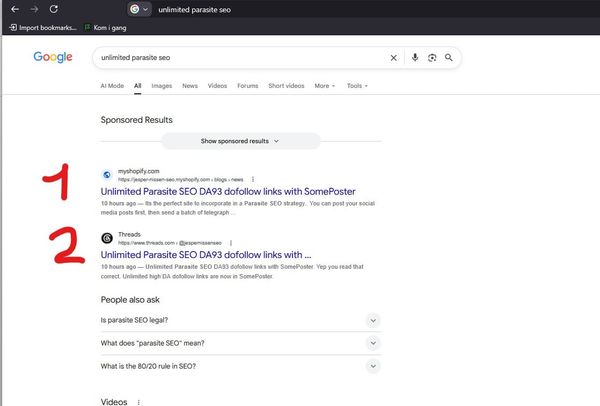Open Unlimited Parasite SEO DA93 SomePoster myshopify link
This screenshot has height=406, width=600.
coord(228,191)
